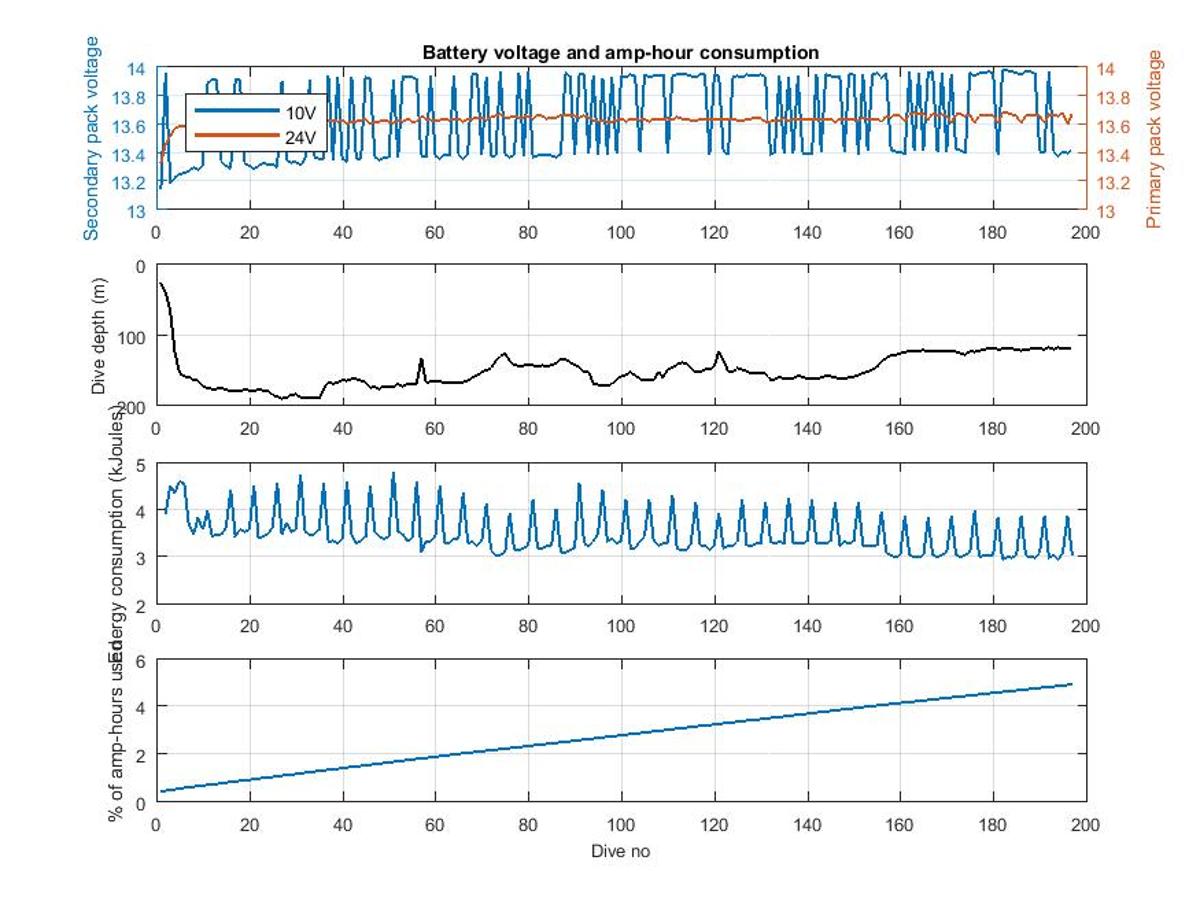1200x900 pixels.
Task: Click the orange line sample in the legend
Action: (x=236, y=135)
